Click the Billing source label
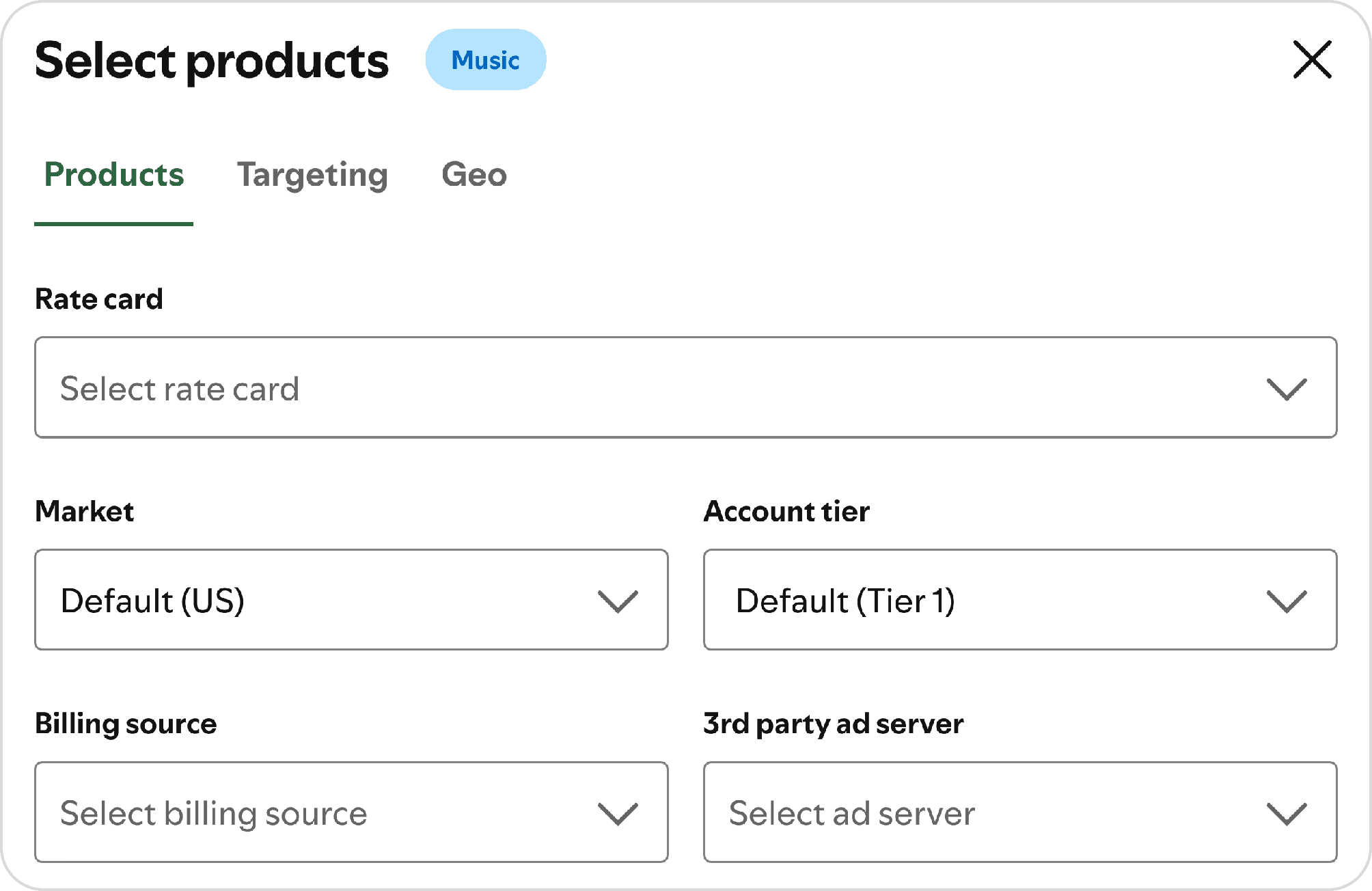 coord(126,724)
